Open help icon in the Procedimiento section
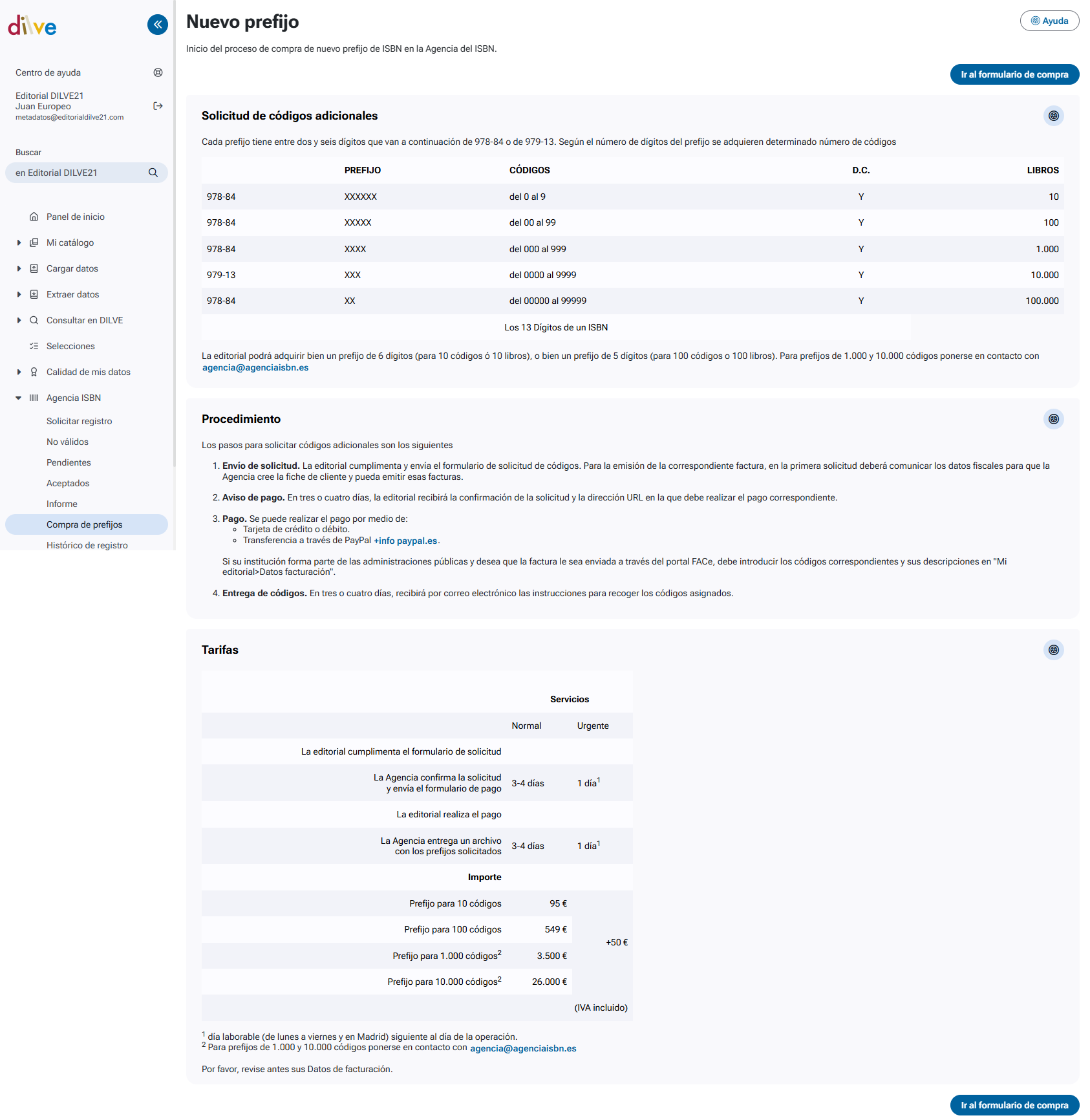This screenshot has width=1090, height=1120. point(1053,419)
